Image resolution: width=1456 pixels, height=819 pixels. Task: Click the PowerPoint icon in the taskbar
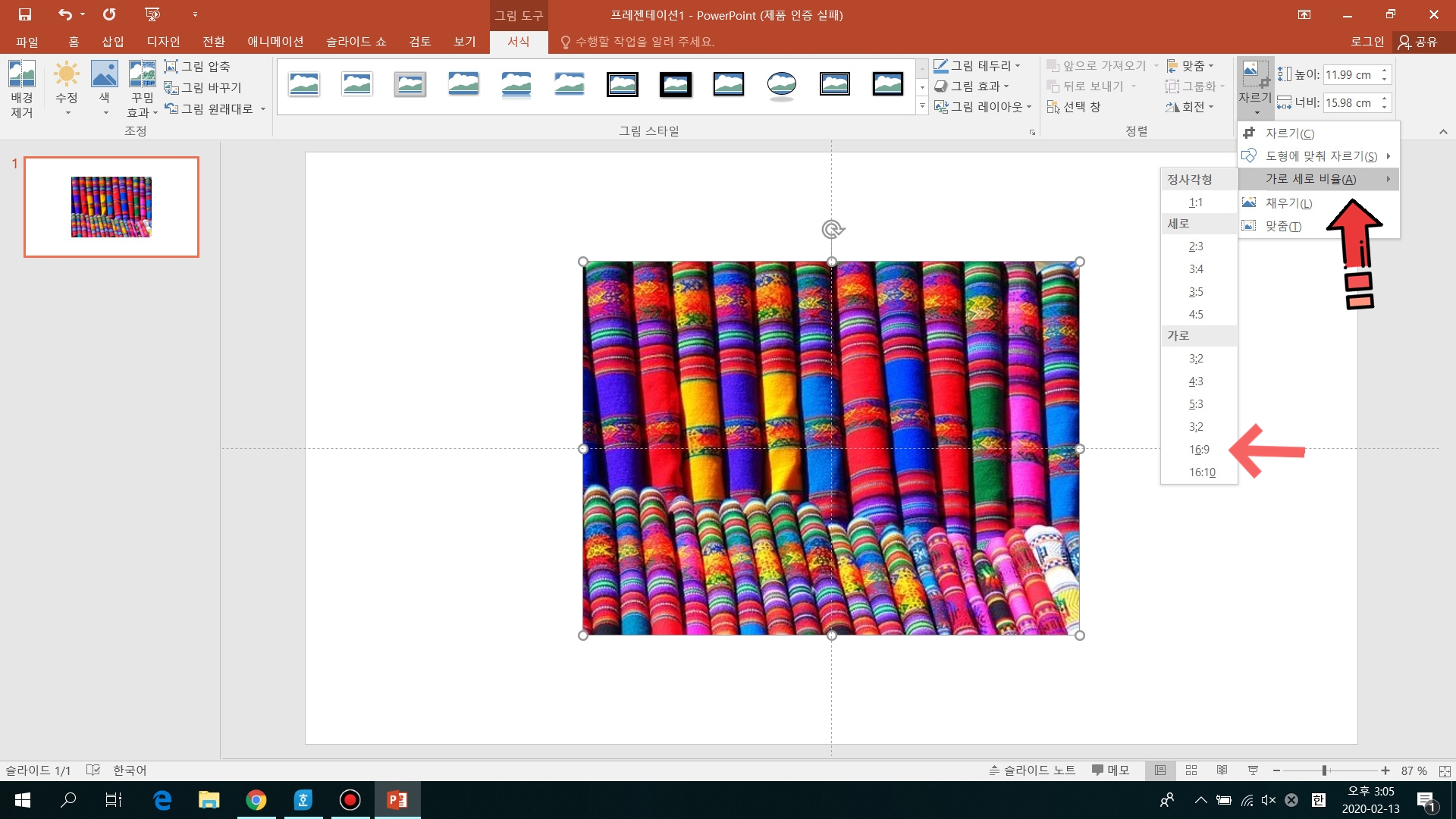397,800
